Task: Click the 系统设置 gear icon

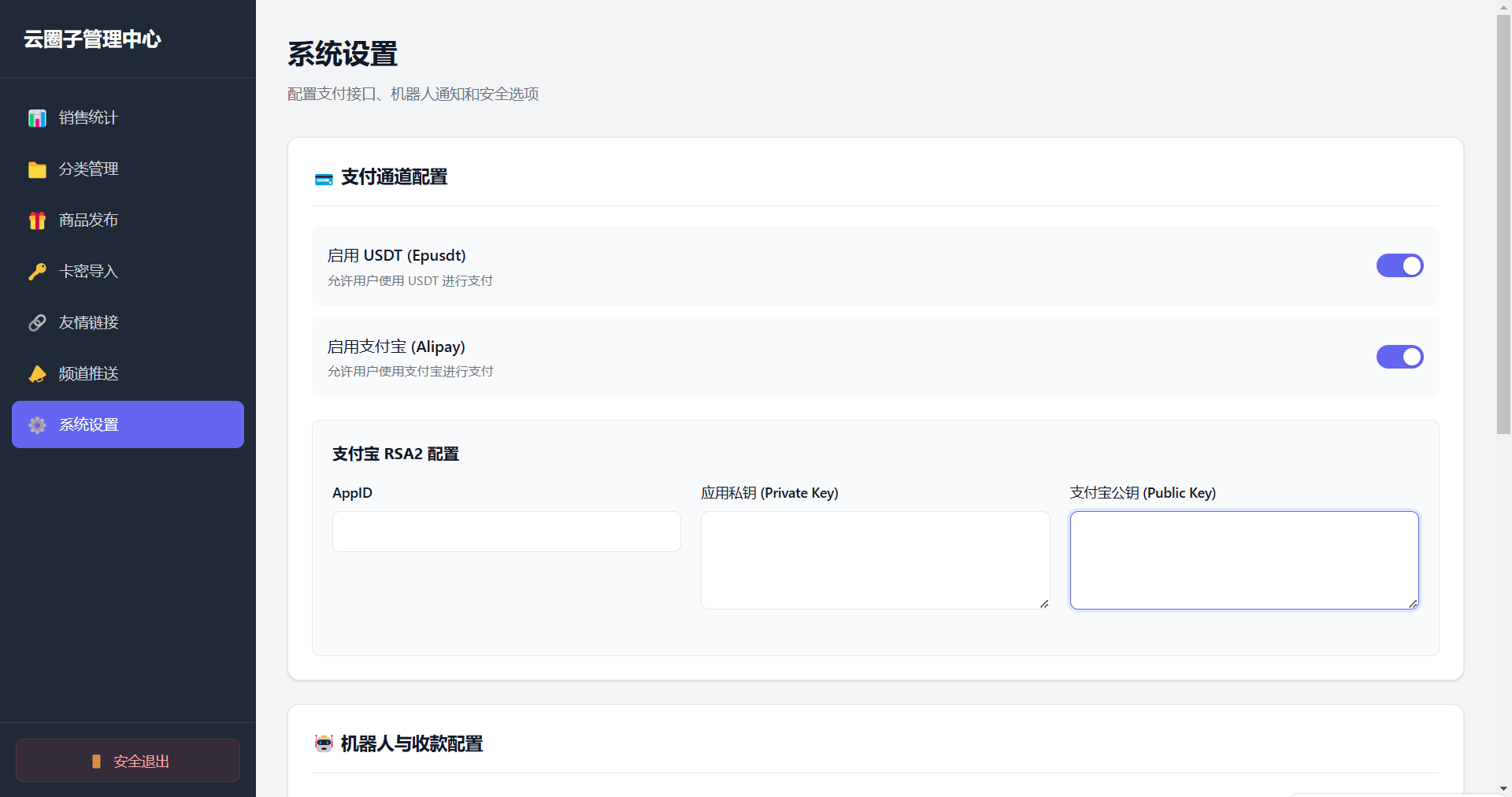Action: pos(37,424)
